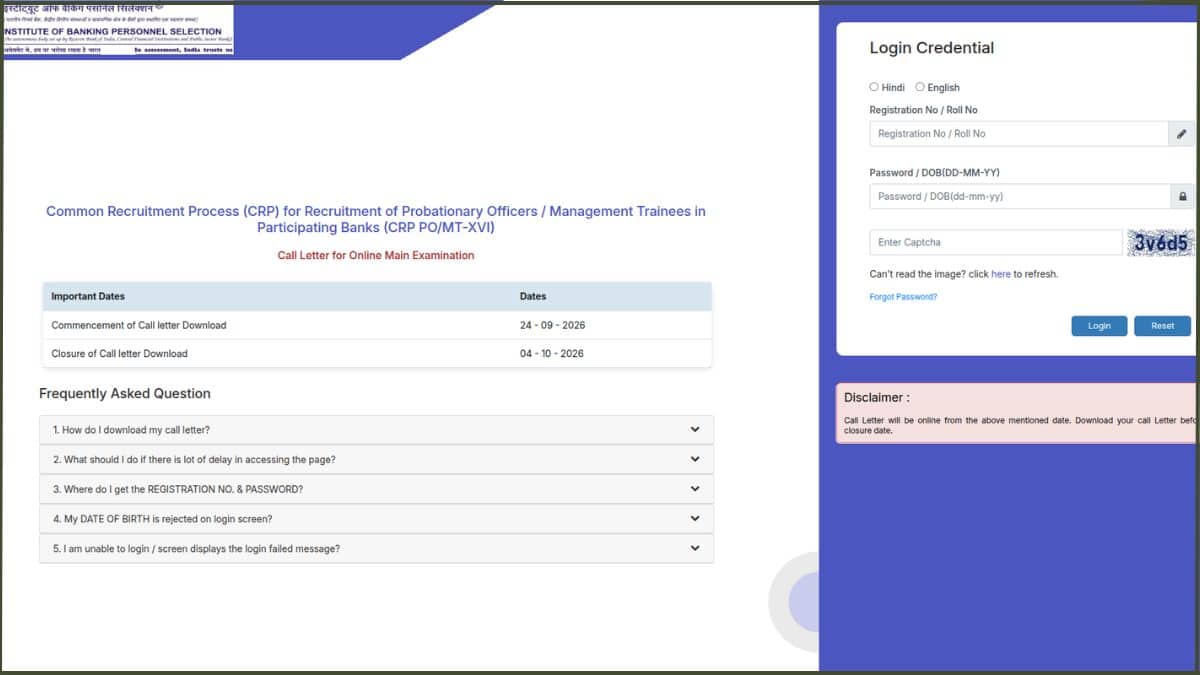Click 'Commencement of Call letter Download' row text
Screen dimensions: 1200x675
coord(139,325)
